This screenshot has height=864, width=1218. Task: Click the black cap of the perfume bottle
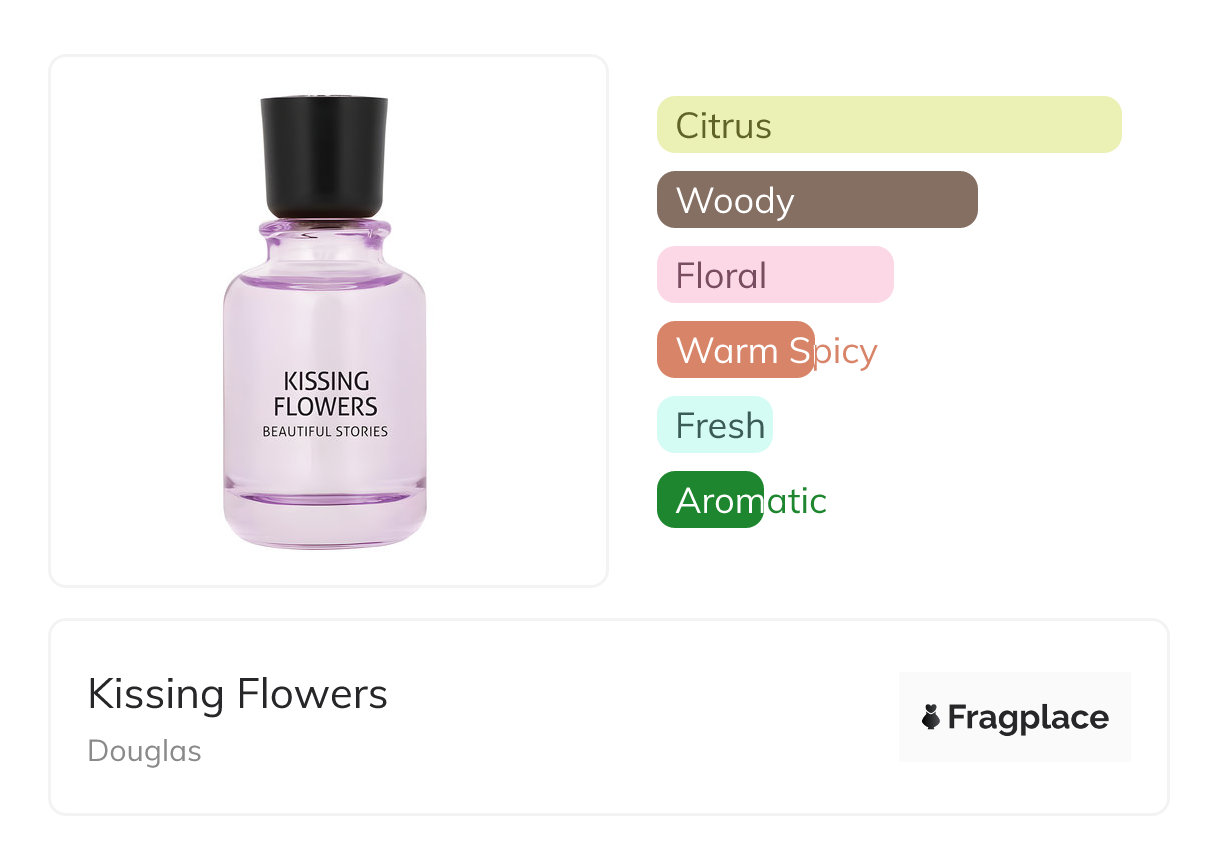pos(324,155)
